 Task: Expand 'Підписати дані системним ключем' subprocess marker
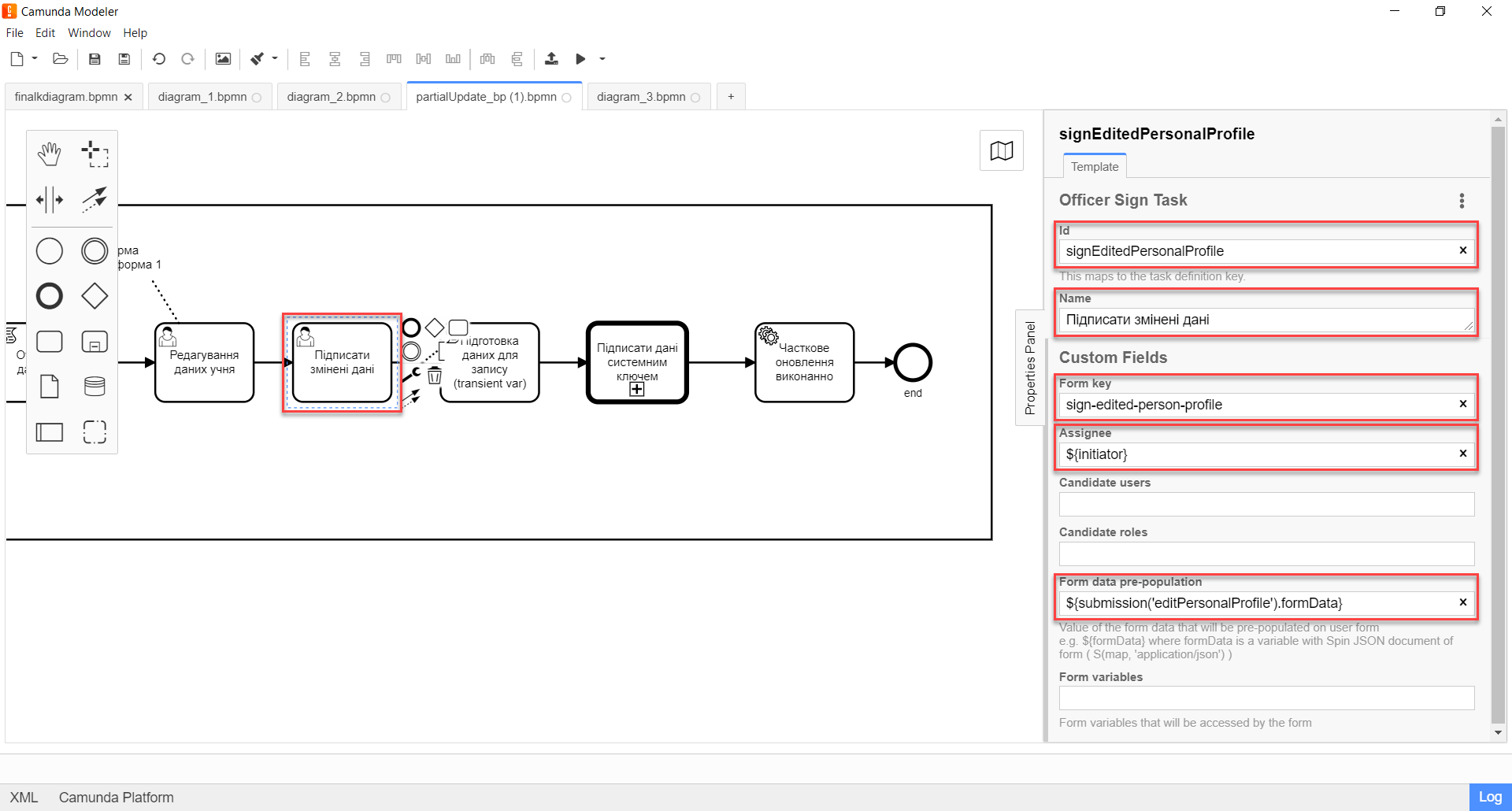coord(637,389)
